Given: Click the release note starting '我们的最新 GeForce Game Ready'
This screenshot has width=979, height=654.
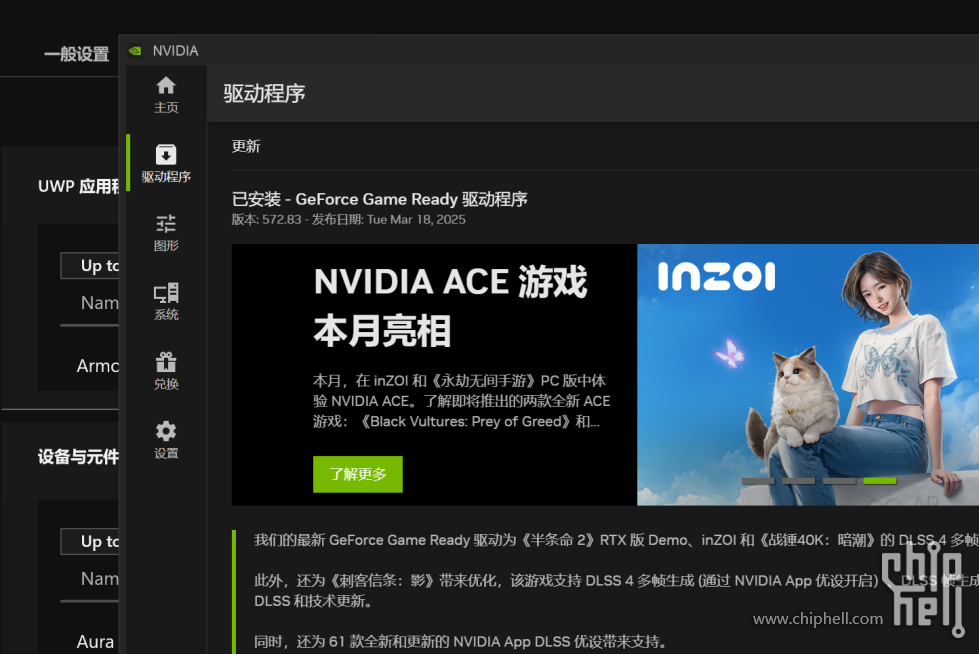Looking at the screenshot, I should (616, 540).
